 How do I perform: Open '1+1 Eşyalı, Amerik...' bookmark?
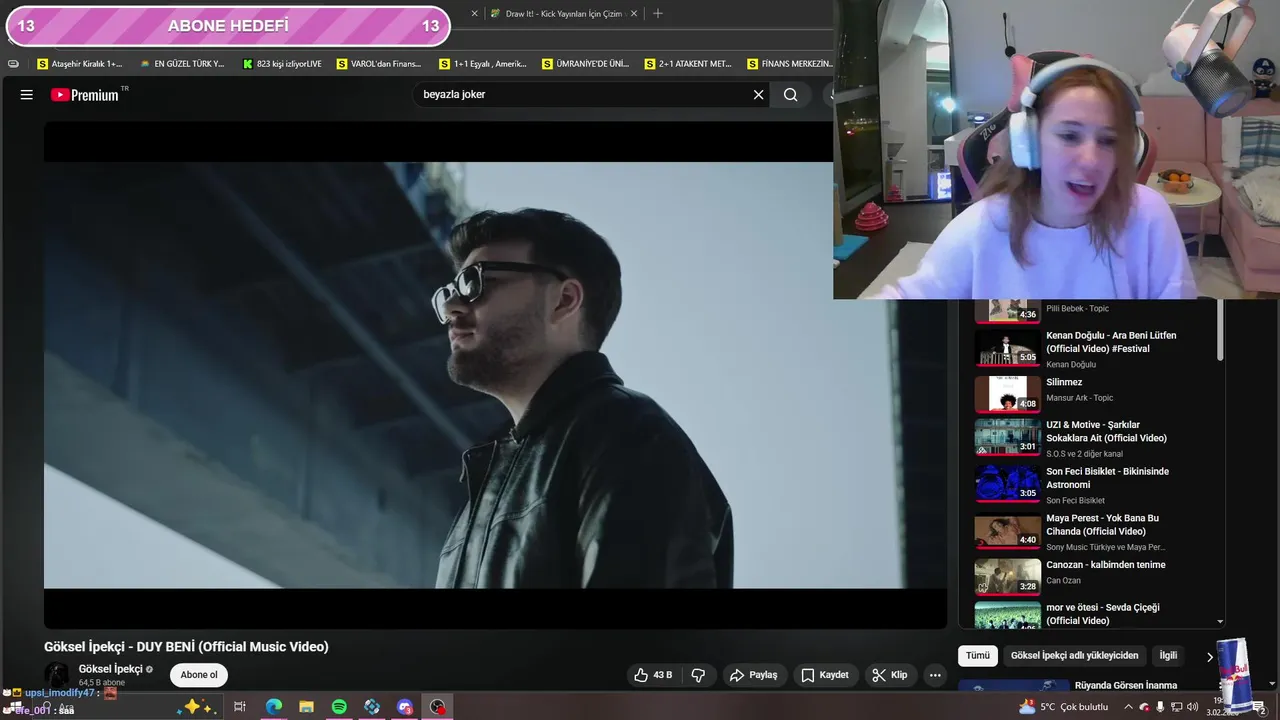pos(482,64)
